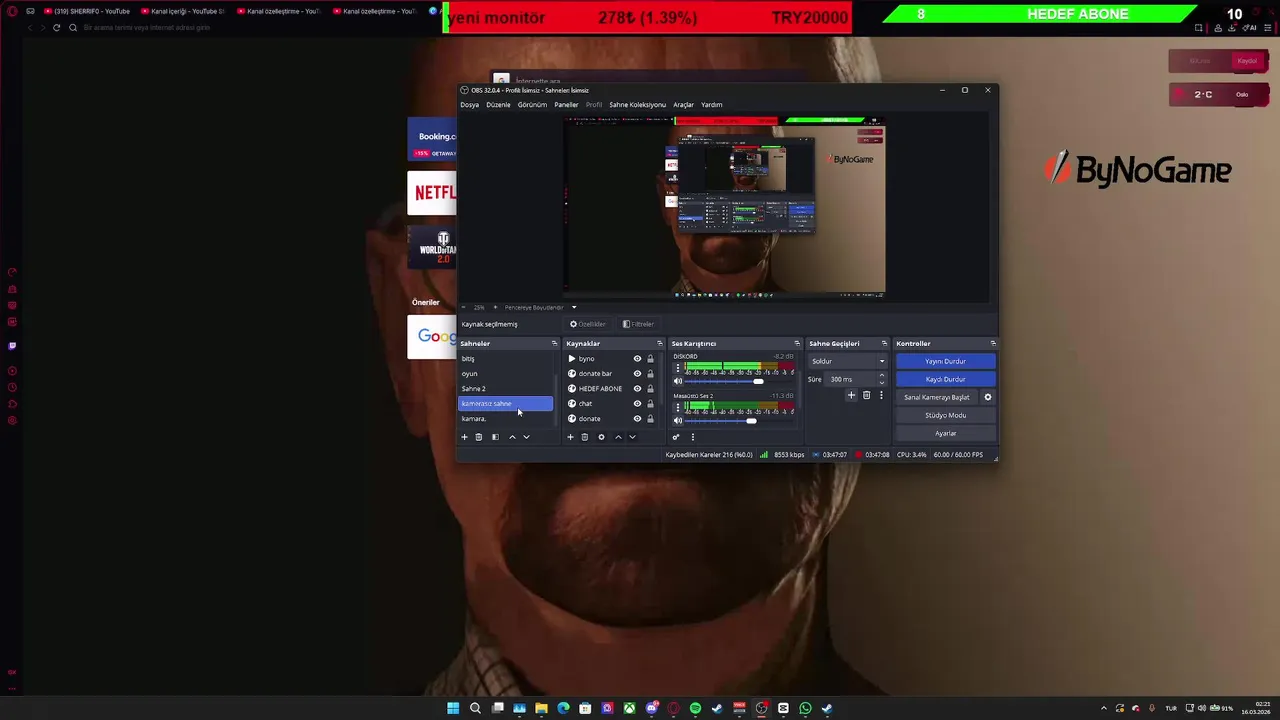This screenshot has width=1280, height=720.
Task: Toggle visibility of donate source
Action: [637, 419]
